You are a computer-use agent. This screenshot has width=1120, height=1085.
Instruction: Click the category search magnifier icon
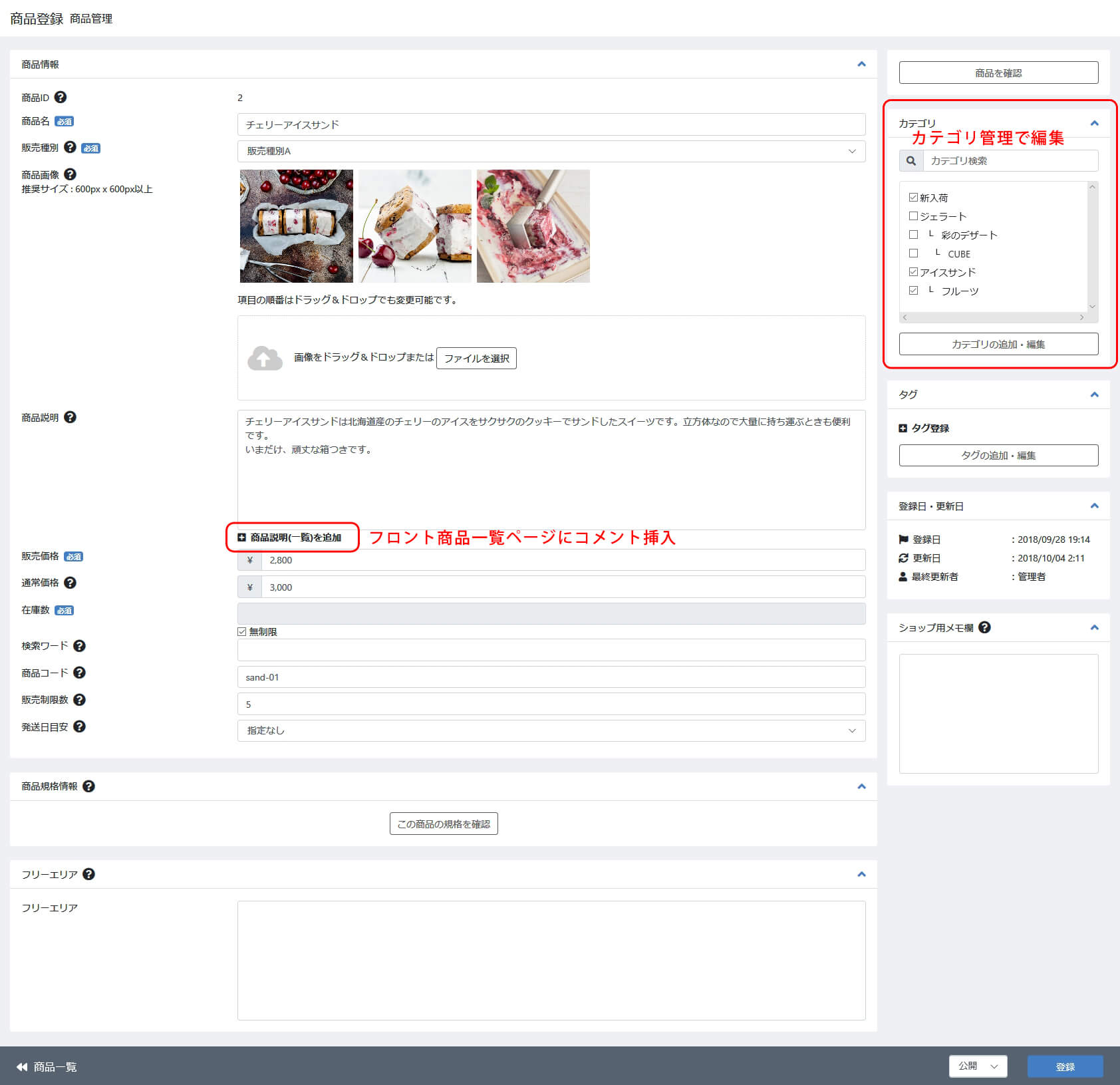point(910,161)
